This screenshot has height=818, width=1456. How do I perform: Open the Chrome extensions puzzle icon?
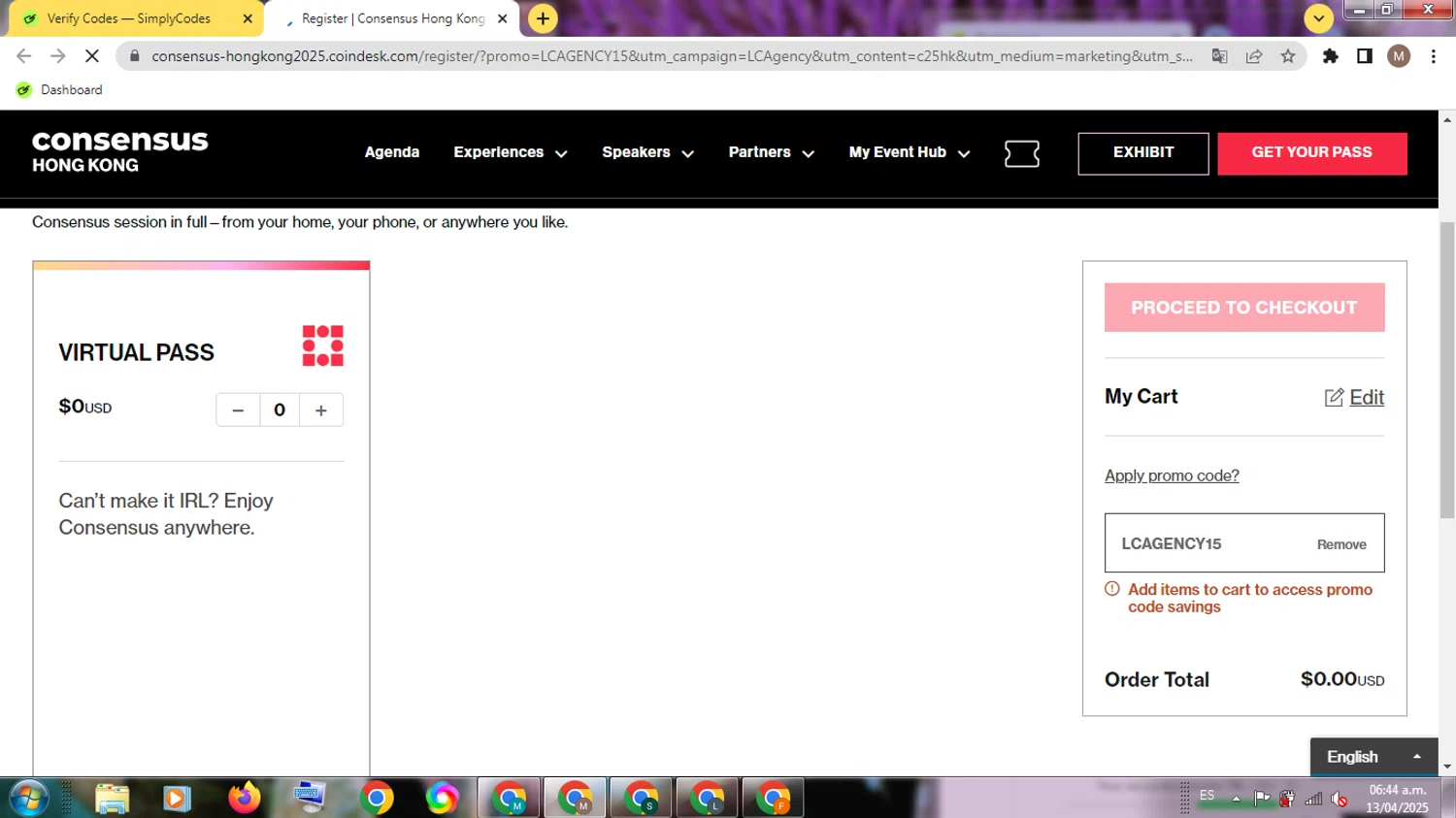pos(1330,56)
